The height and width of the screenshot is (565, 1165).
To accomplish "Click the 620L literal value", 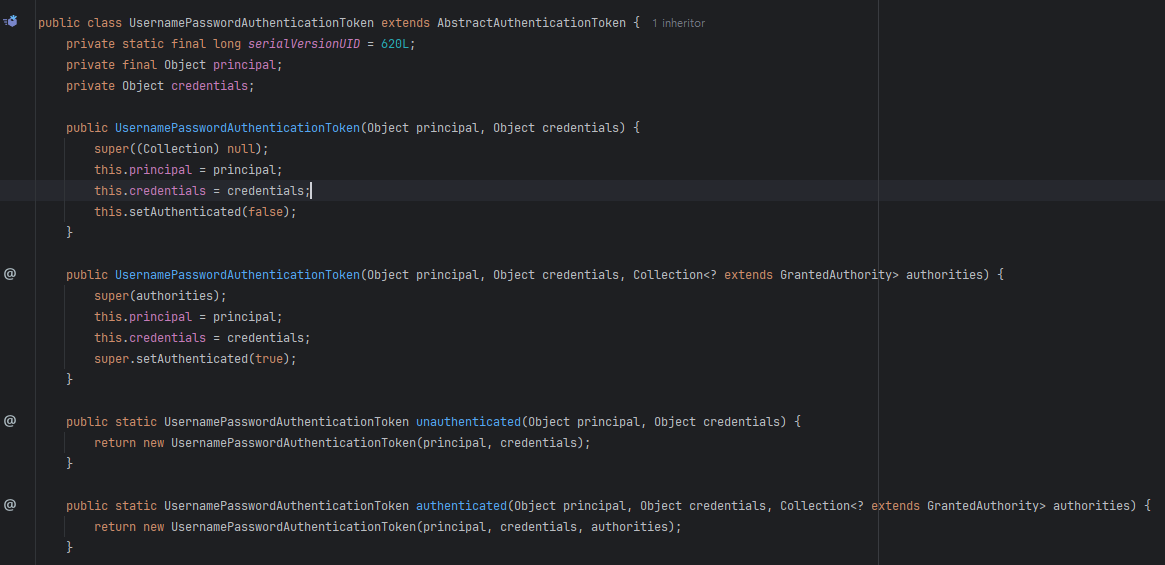I will [395, 44].
